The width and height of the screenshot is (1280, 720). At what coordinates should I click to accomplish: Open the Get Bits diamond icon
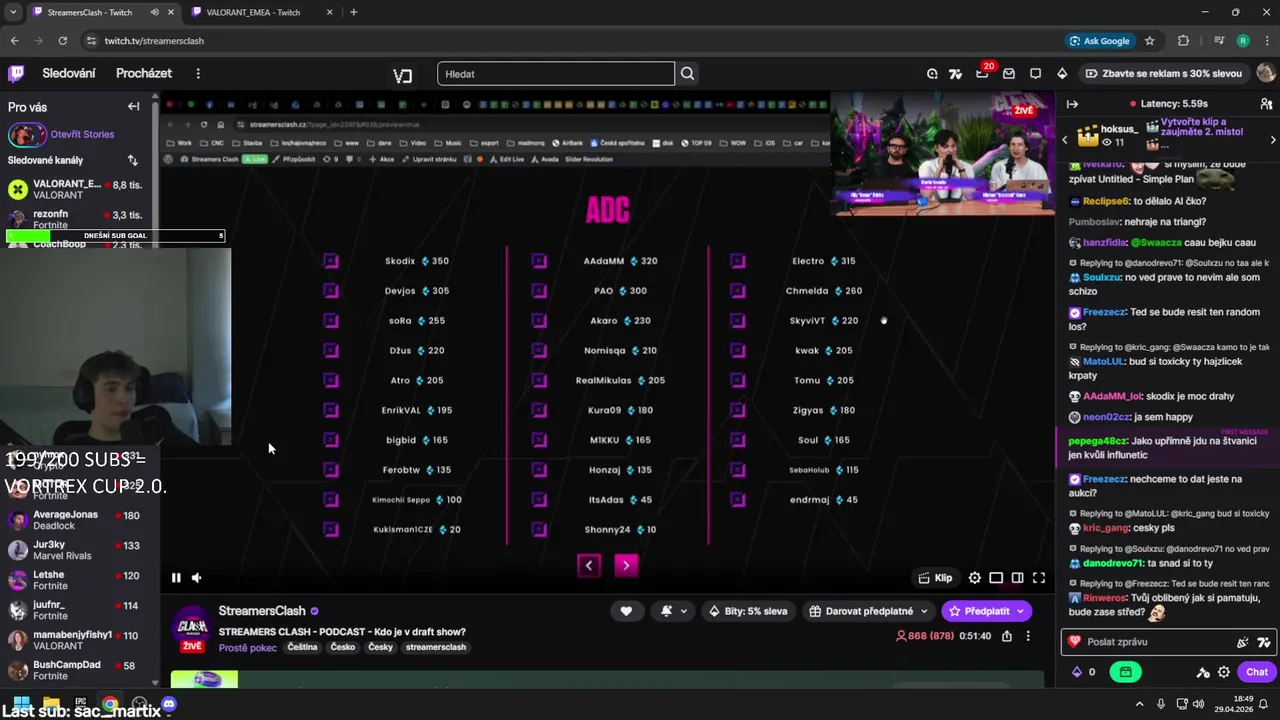tap(1062, 73)
